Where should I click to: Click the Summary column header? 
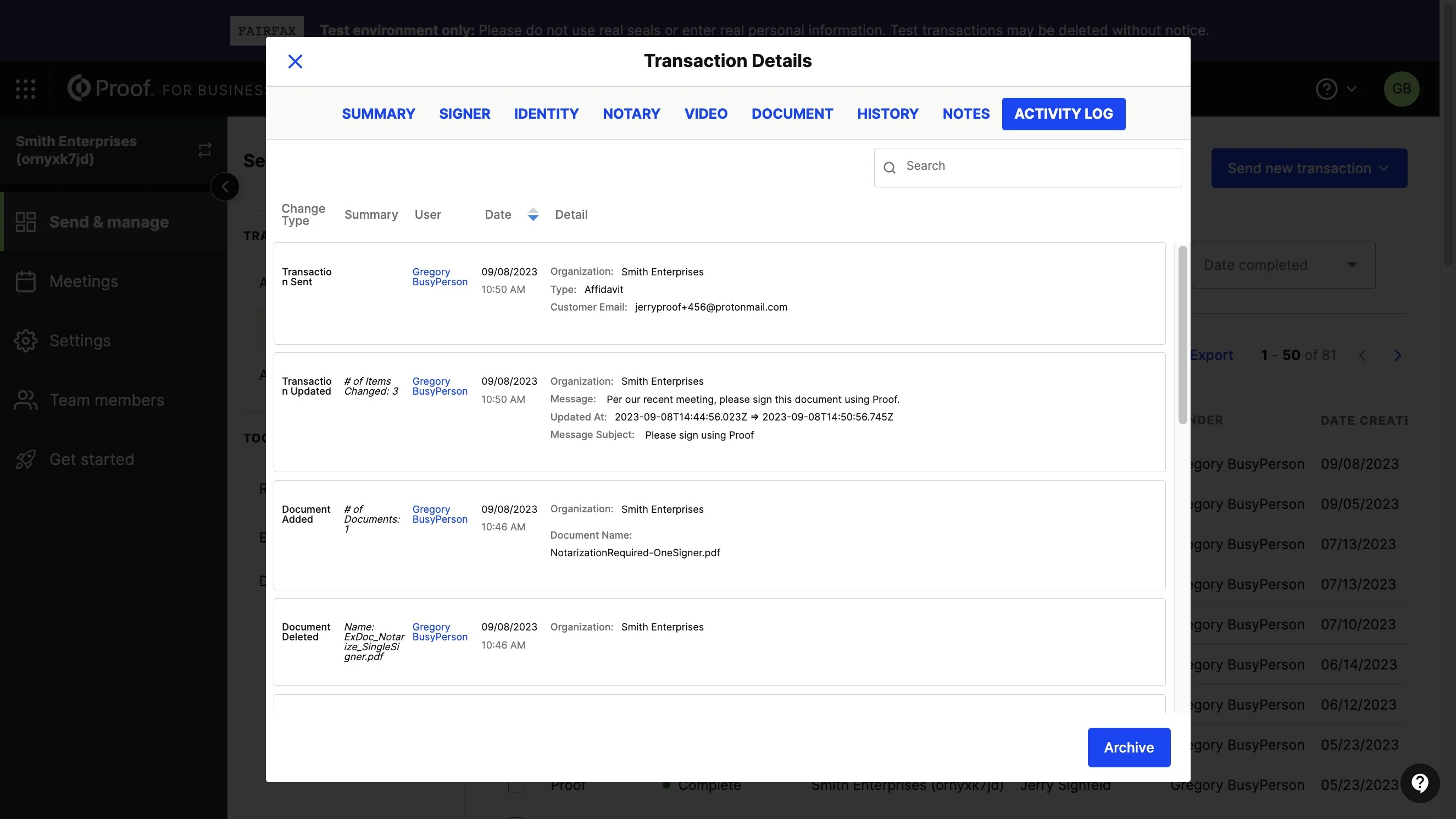371,214
